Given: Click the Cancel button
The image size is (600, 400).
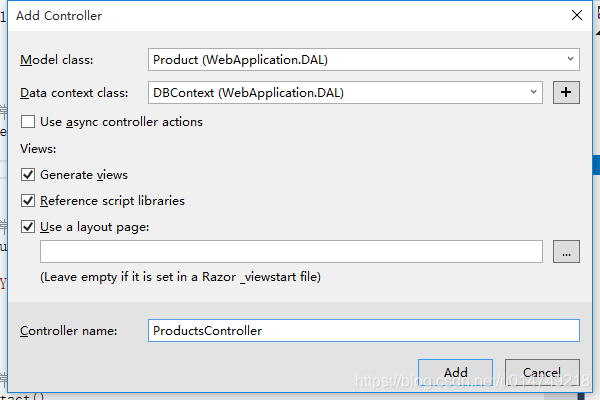Looking at the screenshot, I should click(x=542, y=372).
